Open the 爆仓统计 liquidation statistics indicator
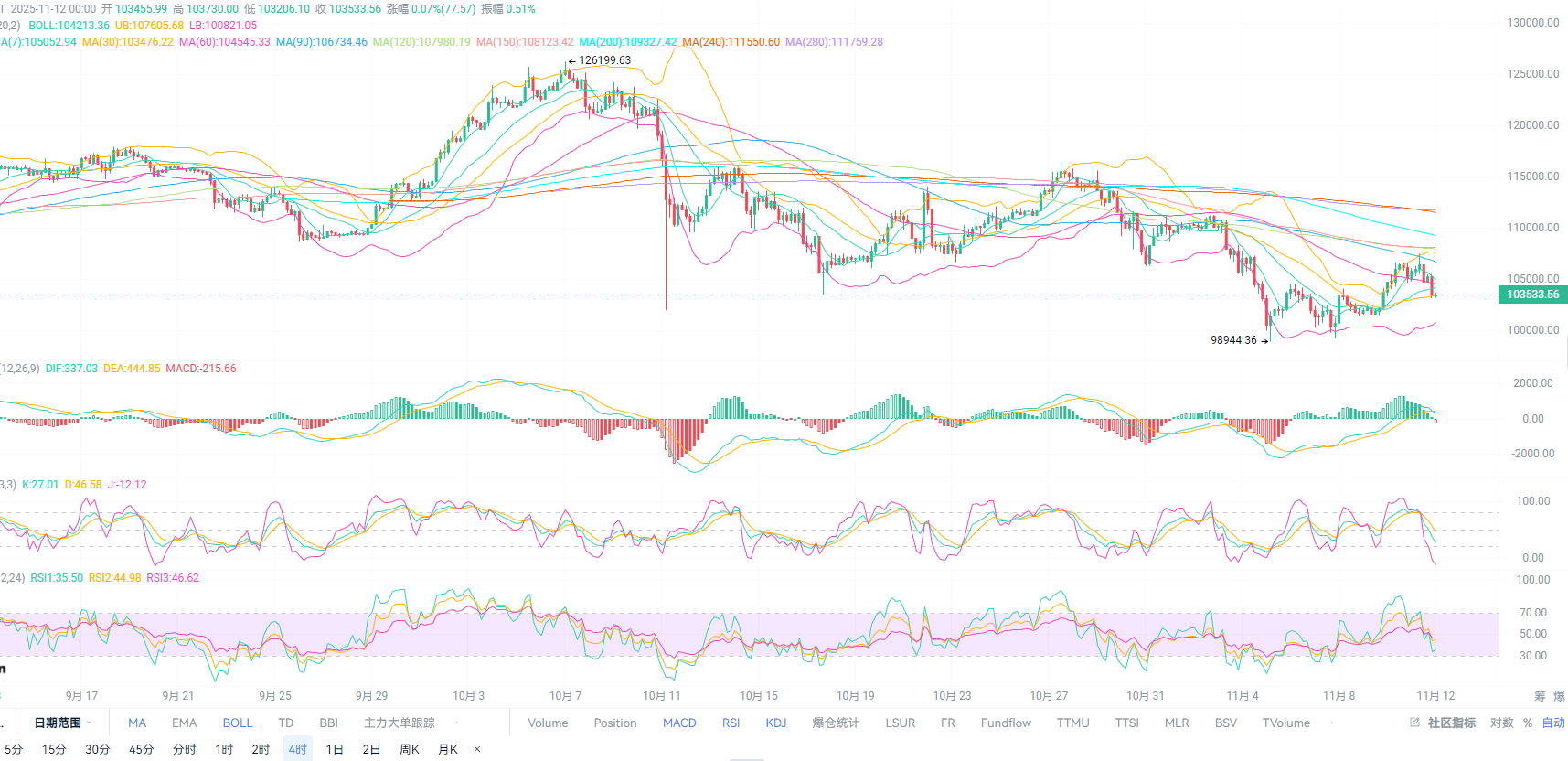Screen dimensions: 1568x761 click(836, 723)
